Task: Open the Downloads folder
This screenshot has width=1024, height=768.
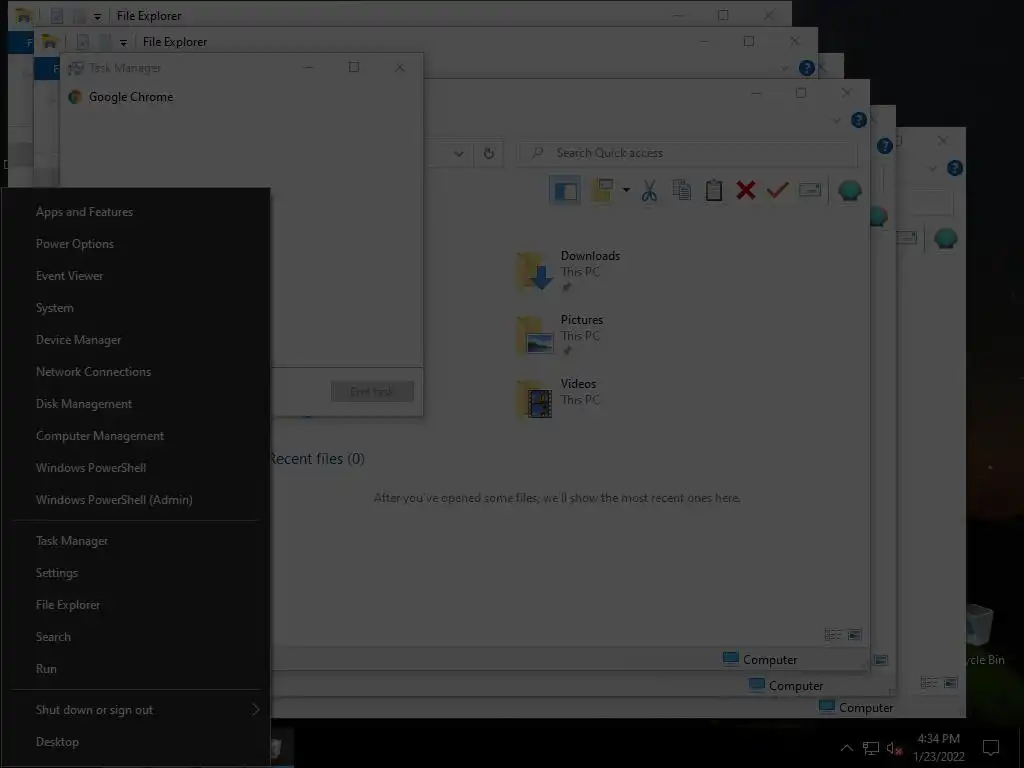Action: (569, 270)
